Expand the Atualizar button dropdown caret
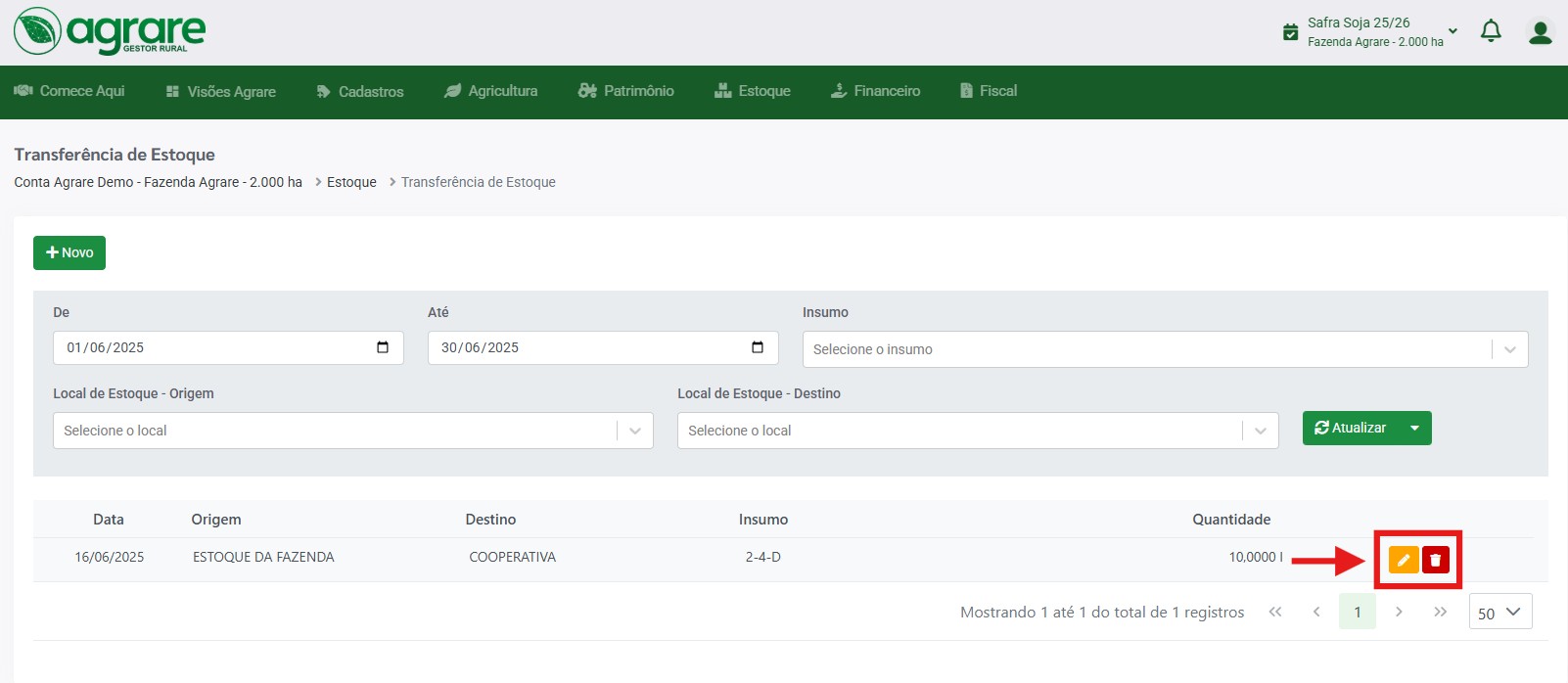Viewport: 1568px width, 683px height. (x=1415, y=428)
